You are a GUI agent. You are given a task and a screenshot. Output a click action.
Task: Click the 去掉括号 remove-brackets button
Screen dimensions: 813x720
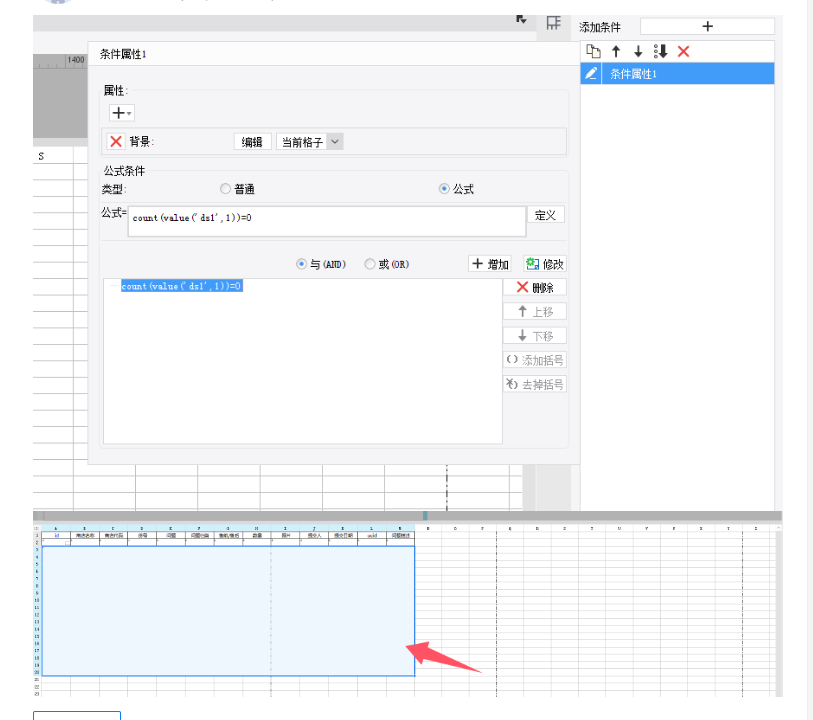[535, 384]
